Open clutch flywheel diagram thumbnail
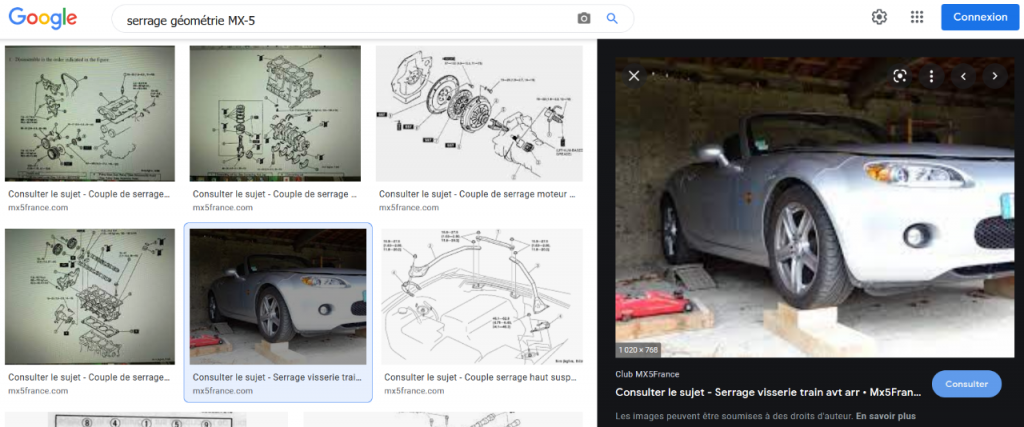The image size is (1024, 427). point(479,114)
